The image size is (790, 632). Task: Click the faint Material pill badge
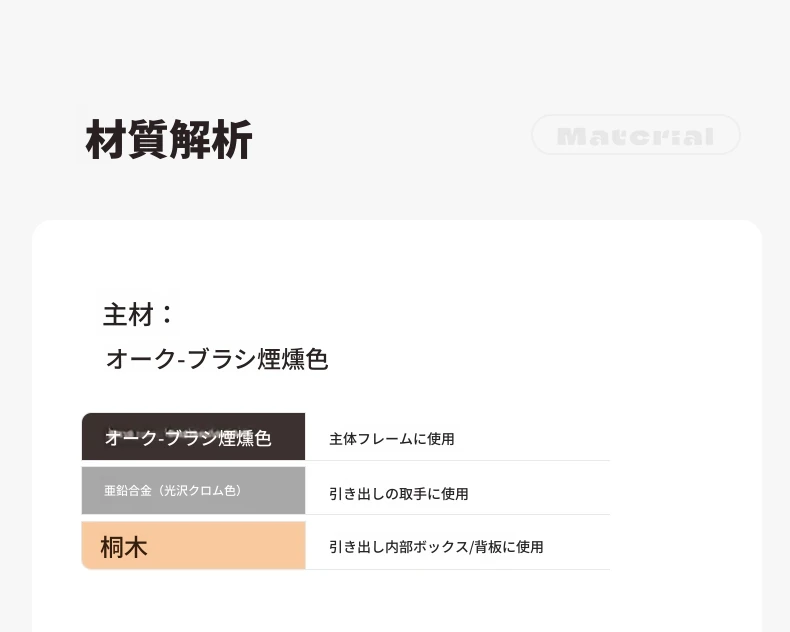pyautogui.click(x=636, y=135)
